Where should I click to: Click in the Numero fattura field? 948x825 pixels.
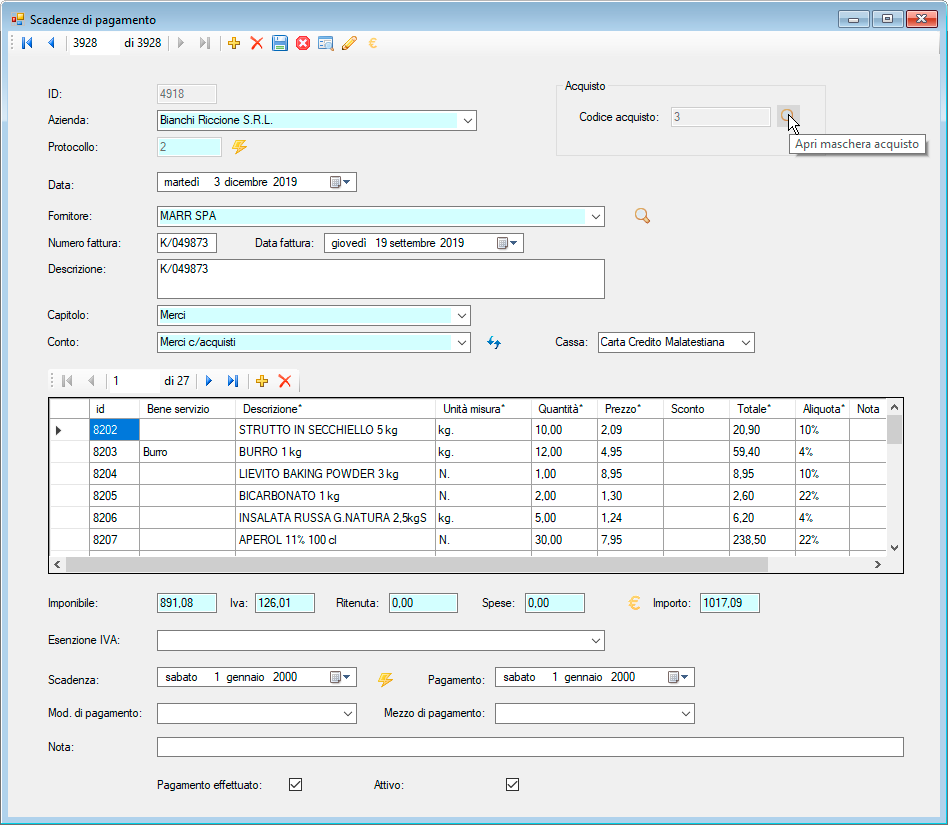(187, 243)
